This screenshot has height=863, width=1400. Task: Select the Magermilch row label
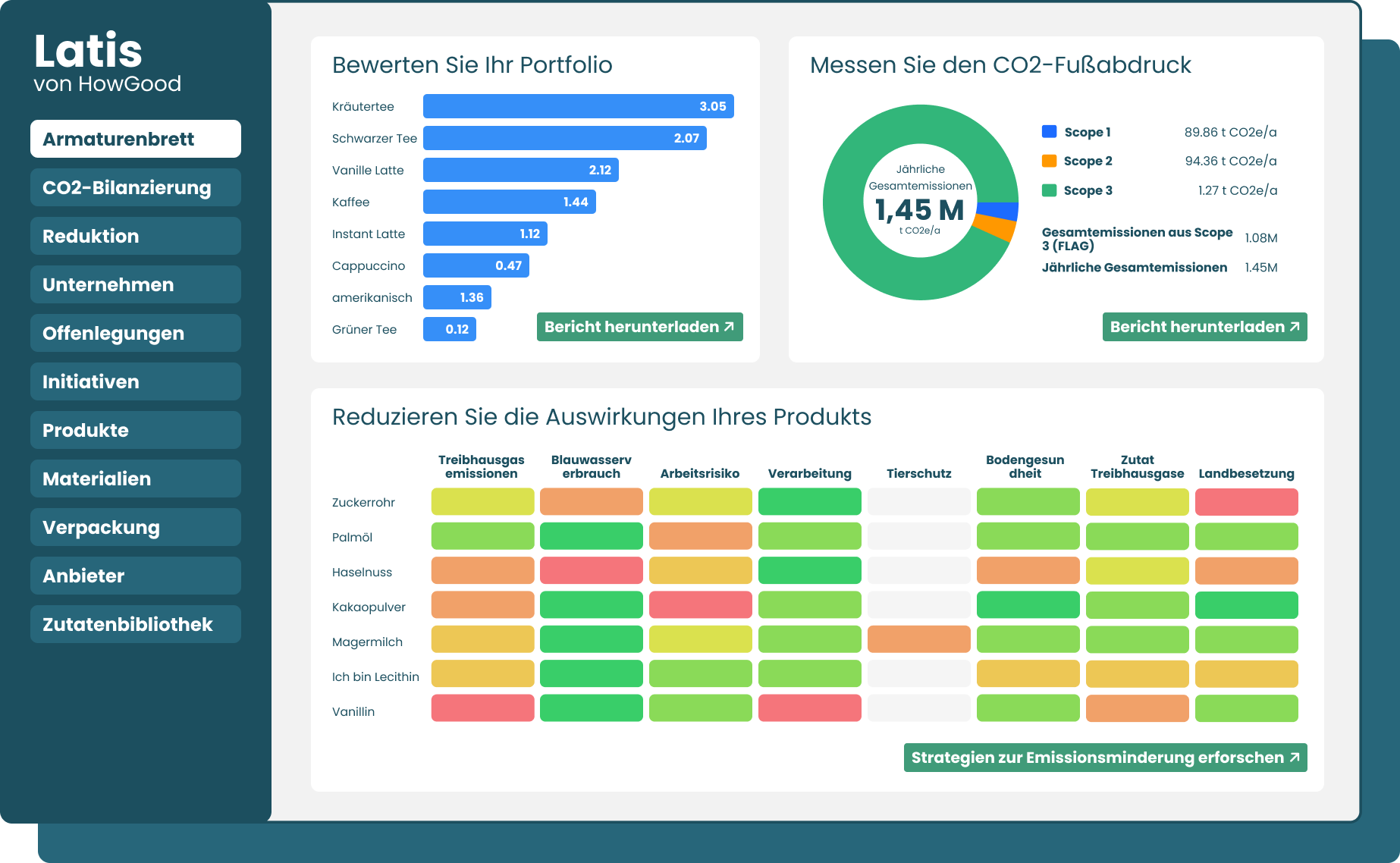point(367,642)
